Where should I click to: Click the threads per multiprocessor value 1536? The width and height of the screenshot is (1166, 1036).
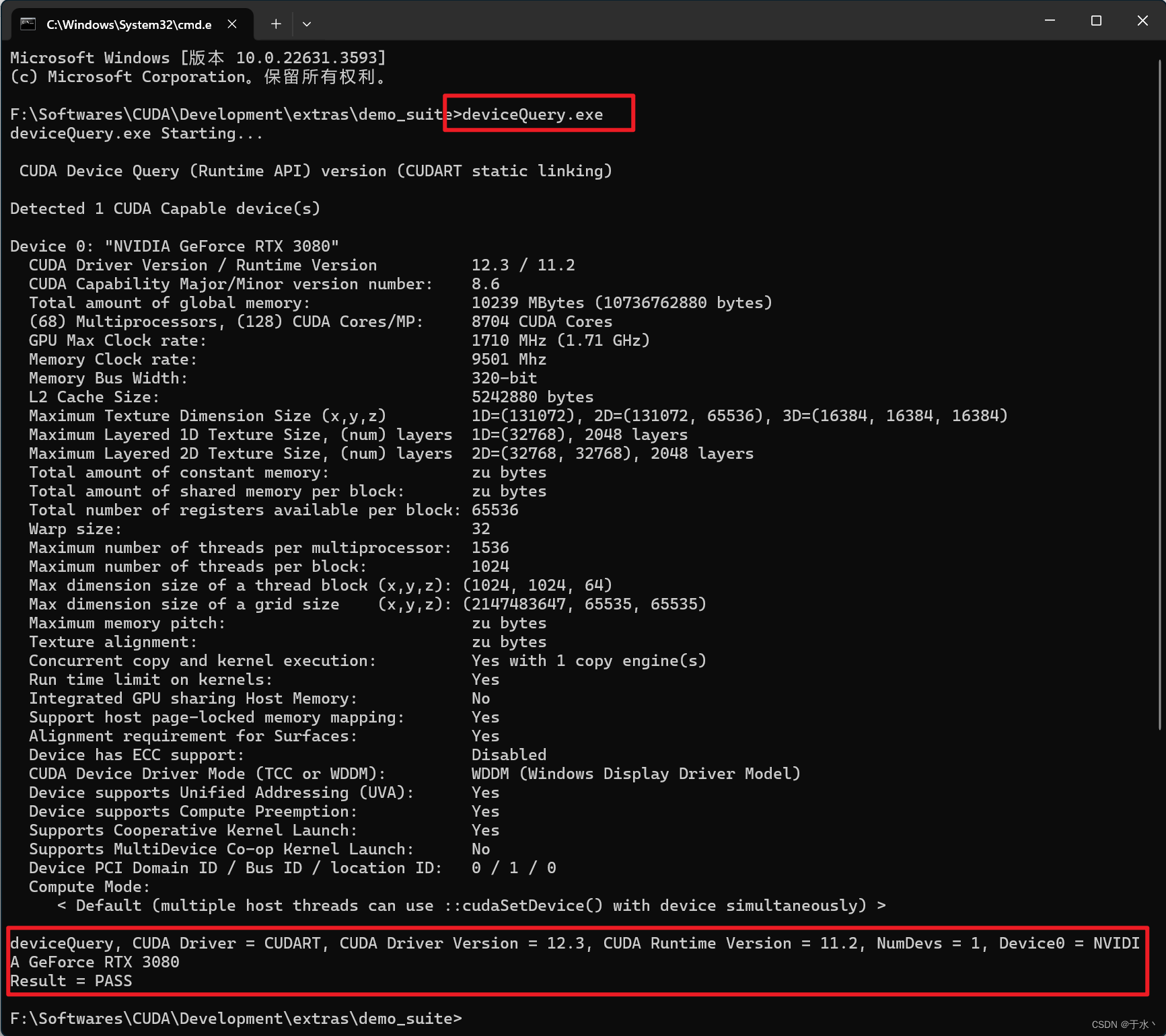tap(490, 548)
